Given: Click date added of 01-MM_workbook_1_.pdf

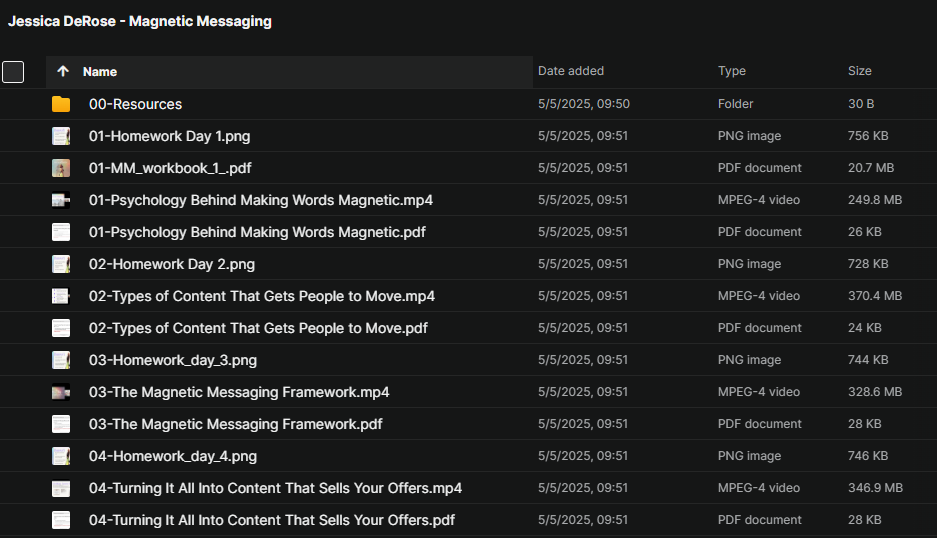Looking at the screenshot, I should [583, 167].
